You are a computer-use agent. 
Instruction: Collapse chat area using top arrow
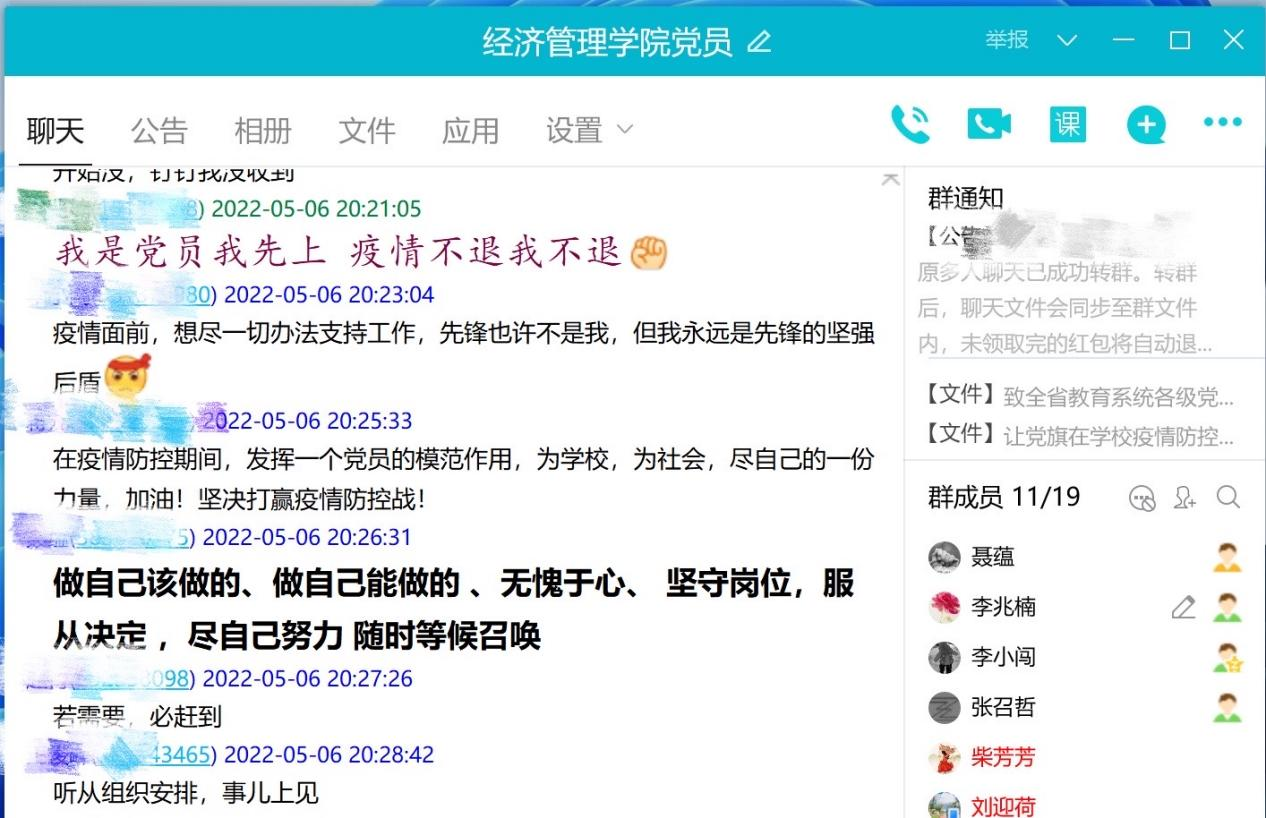coord(889,180)
